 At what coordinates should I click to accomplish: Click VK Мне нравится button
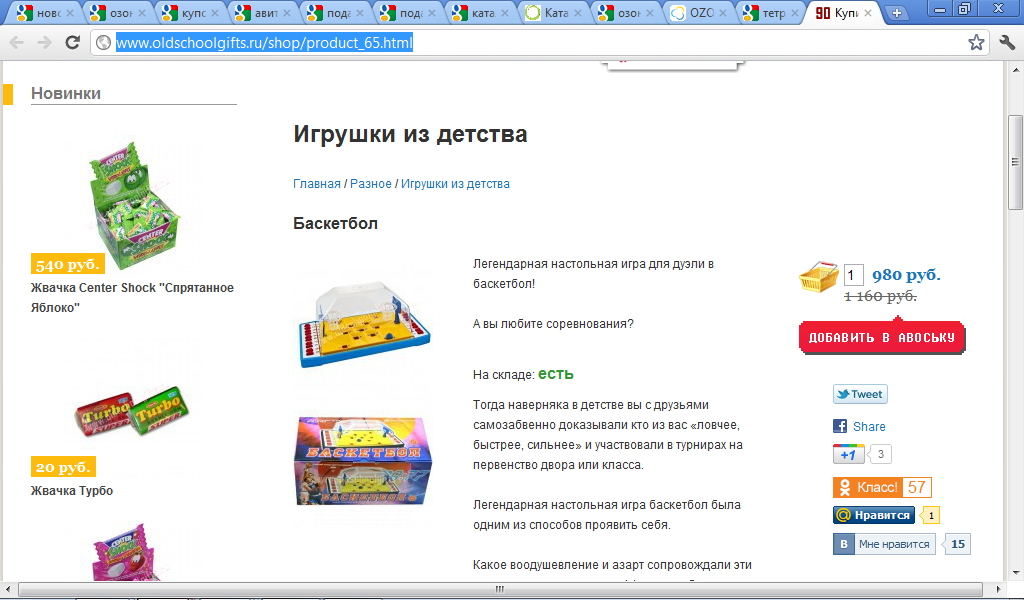click(x=884, y=544)
